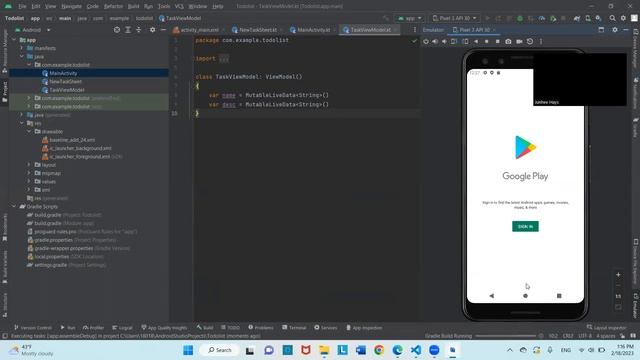
Task: Select the Pixel 3 API 30 emulator tab
Action: tap(474, 30)
